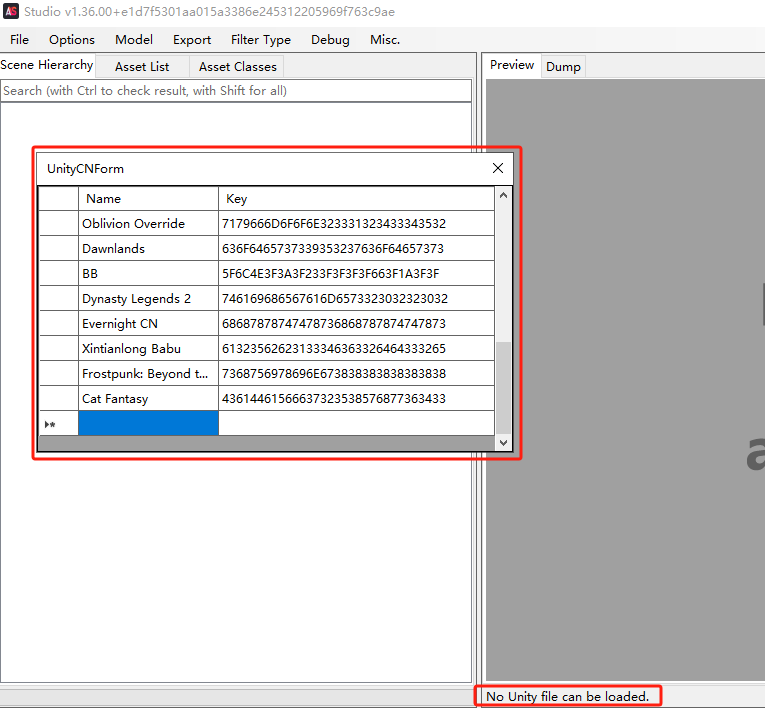Click the Key column header
The height and width of the screenshot is (708, 765).
pyautogui.click(x=356, y=199)
